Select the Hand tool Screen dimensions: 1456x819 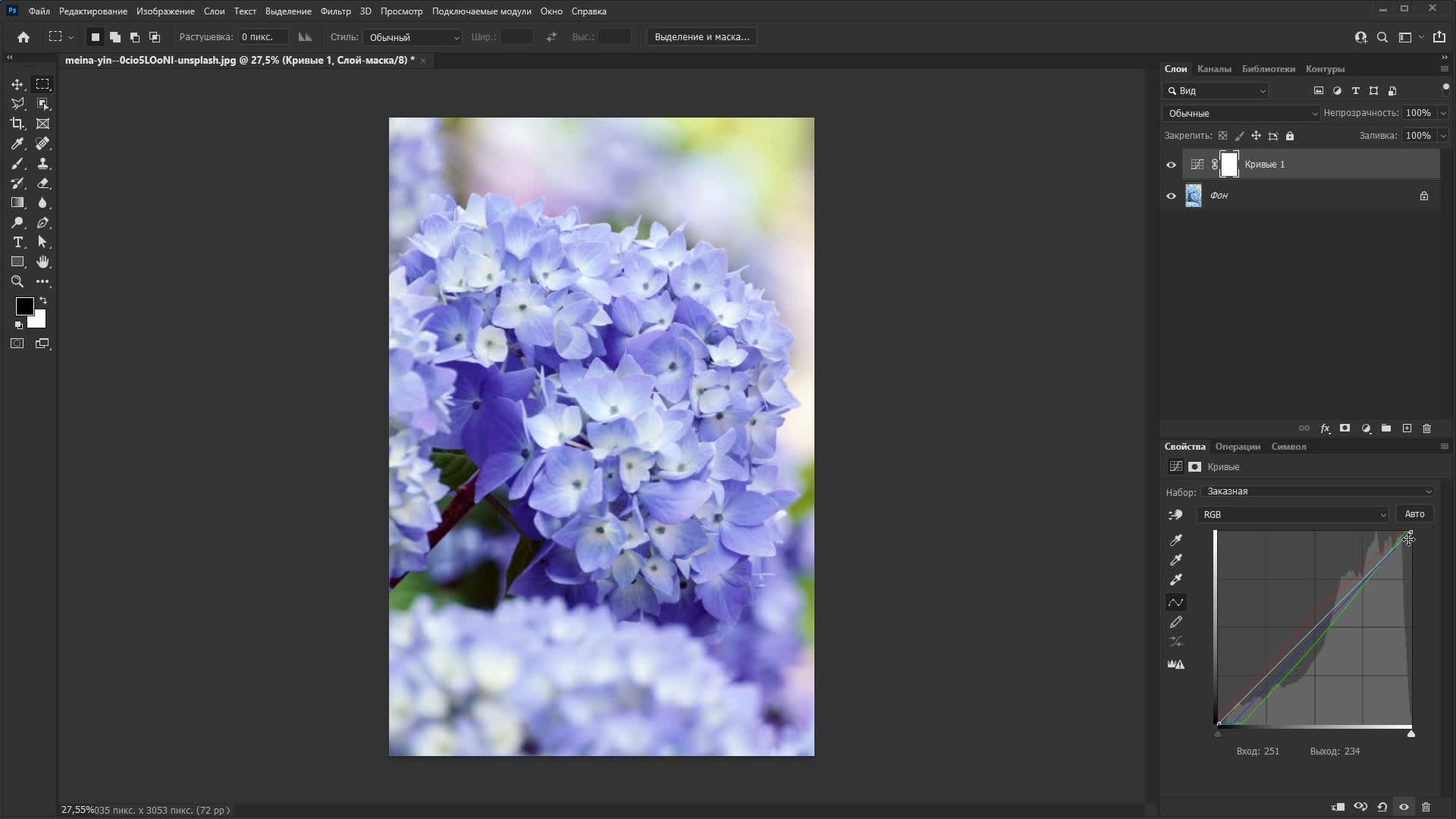(43, 262)
